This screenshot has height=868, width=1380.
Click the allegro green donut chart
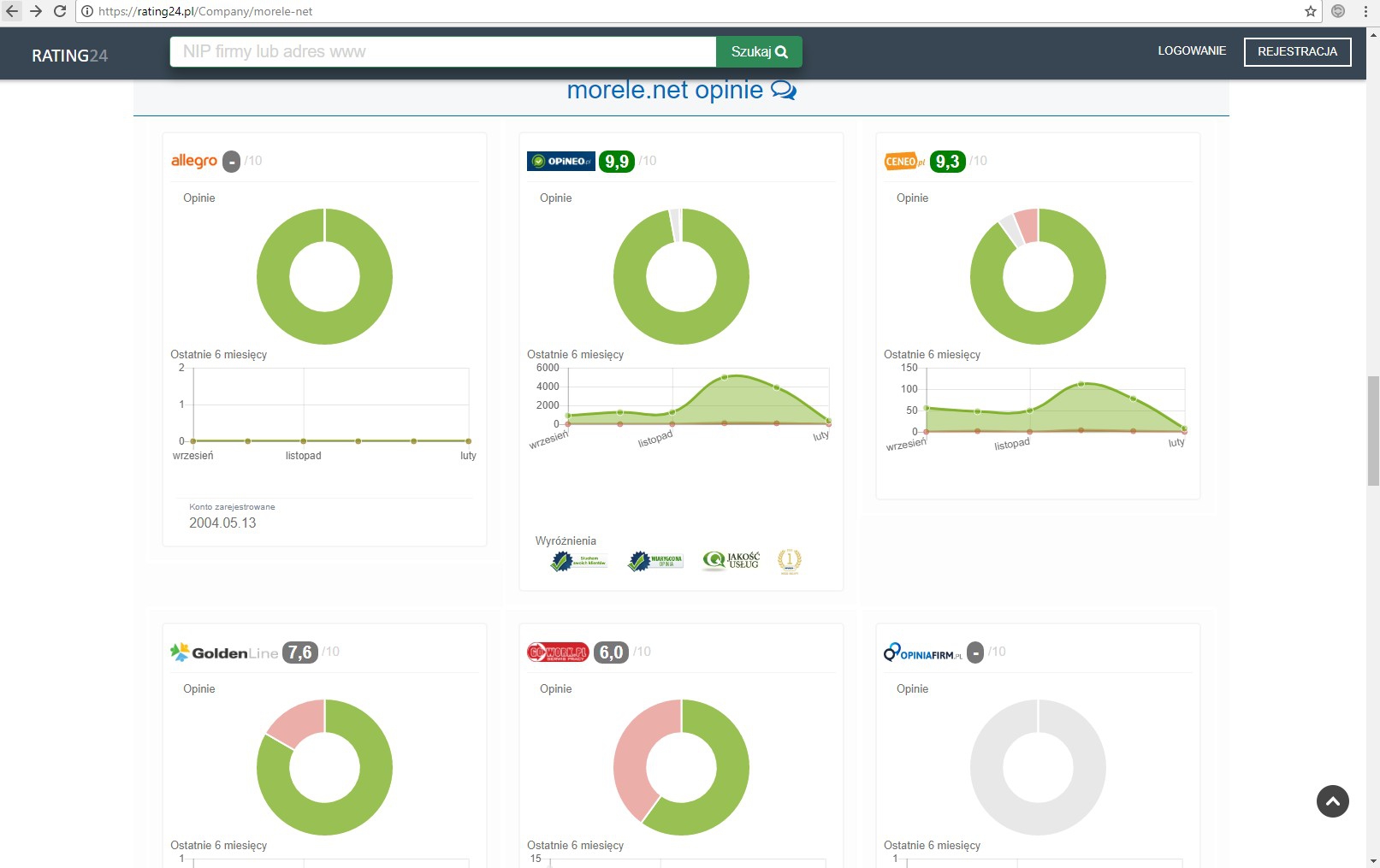325,276
